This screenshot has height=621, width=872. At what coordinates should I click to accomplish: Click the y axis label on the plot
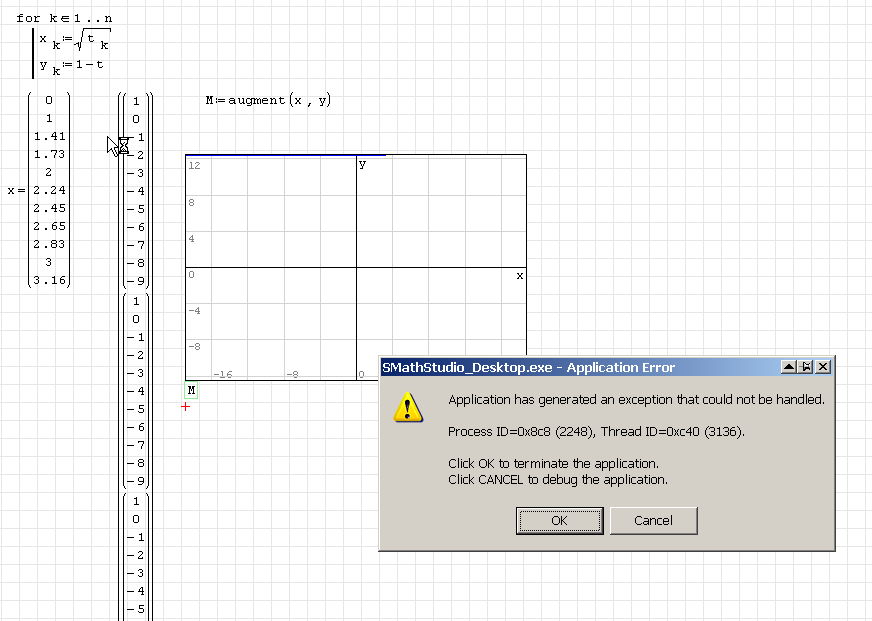tap(362, 164)
